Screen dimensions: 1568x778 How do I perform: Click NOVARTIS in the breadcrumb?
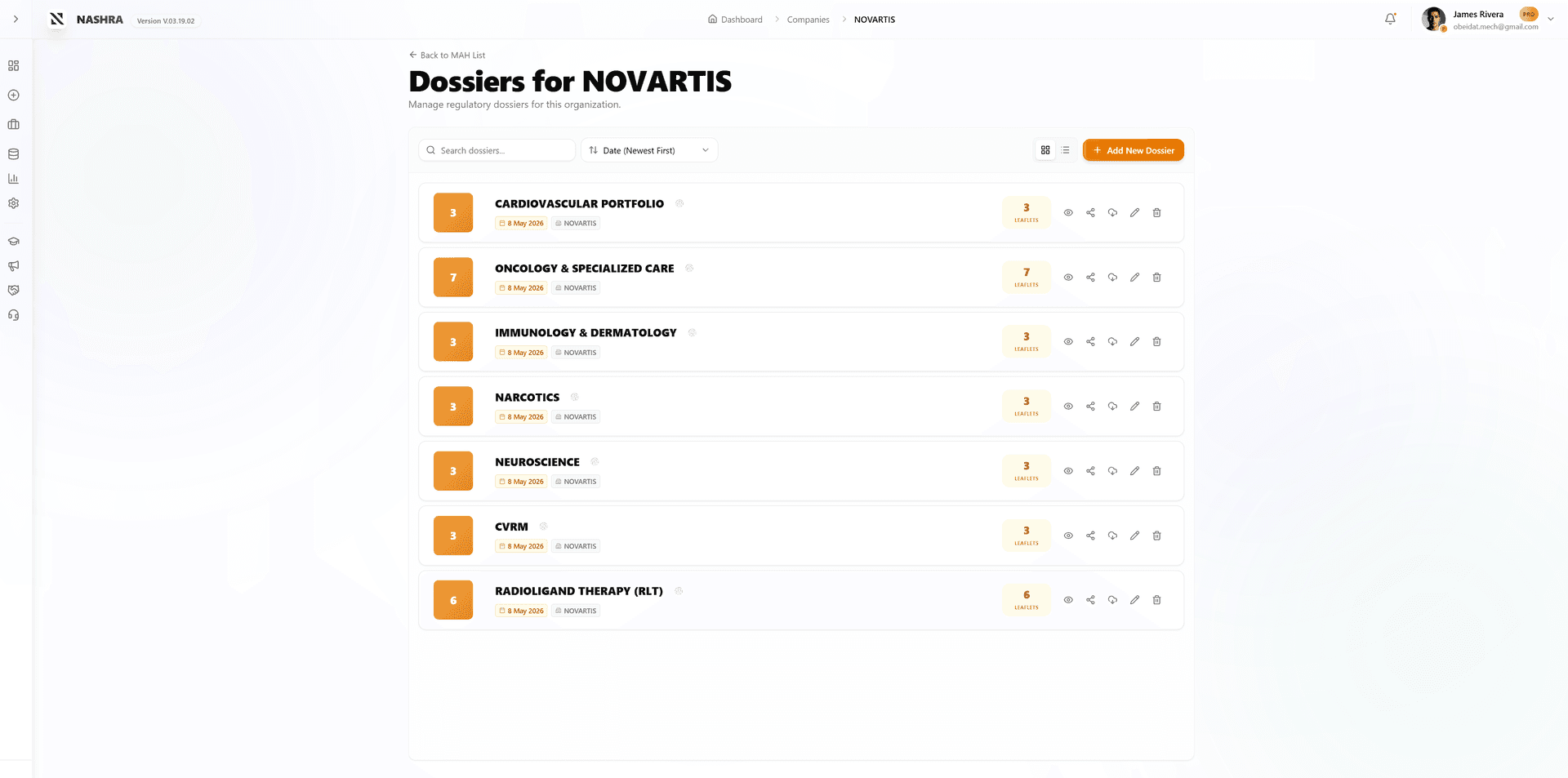[875, 20]
